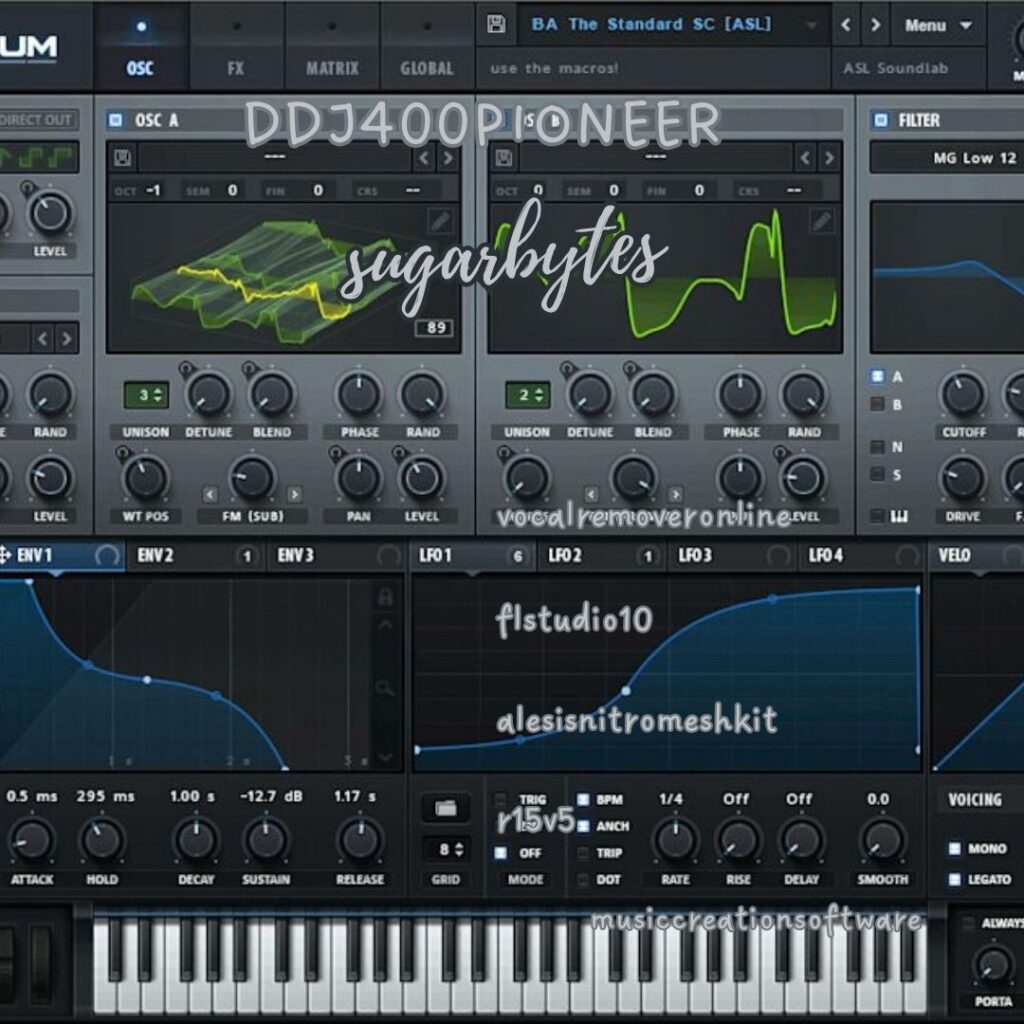Click ENV1 ATTACK knob

coord(31,840)
